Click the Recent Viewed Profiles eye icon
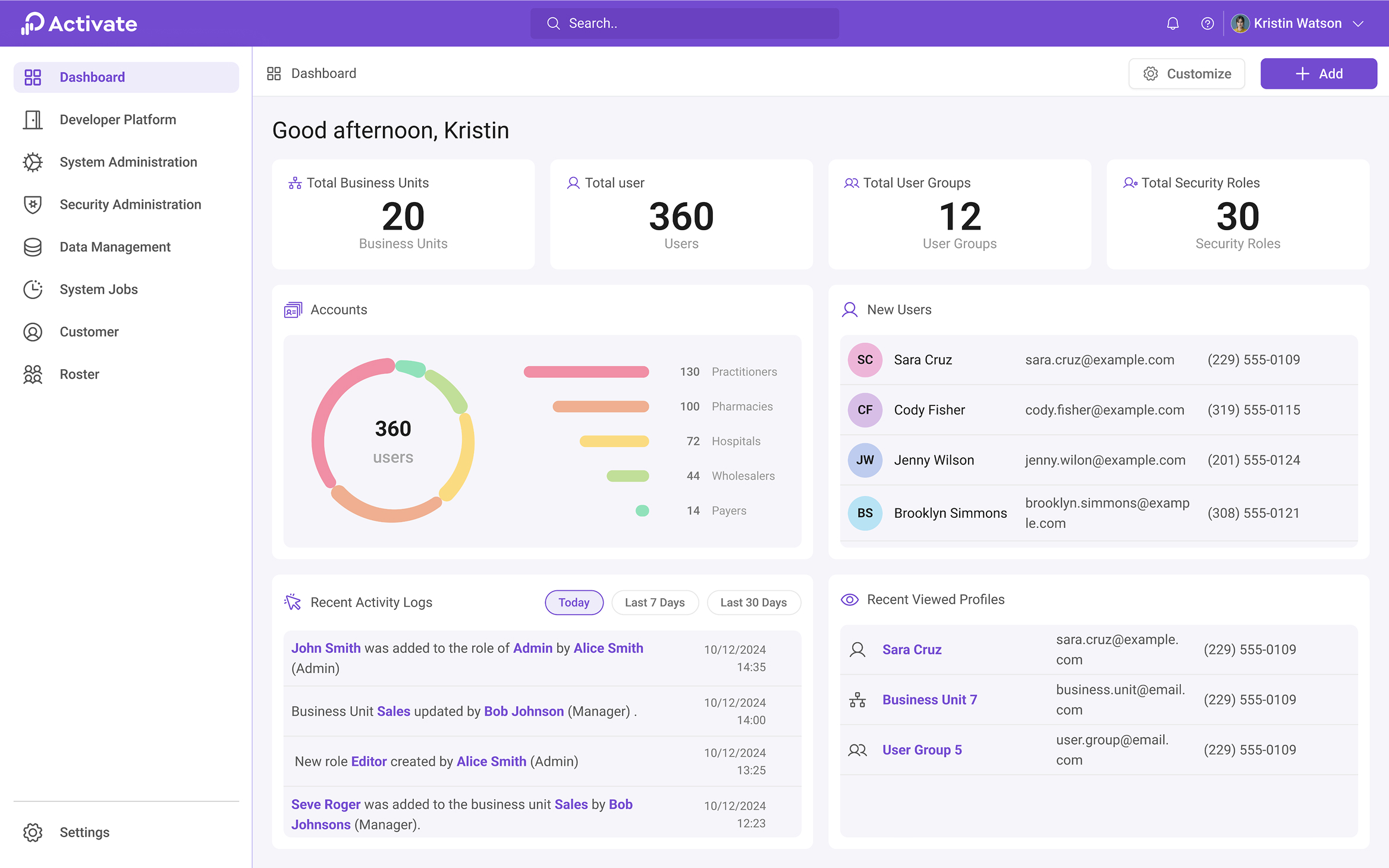Viewport: 1389px width, 868px height. click(850, 600)
